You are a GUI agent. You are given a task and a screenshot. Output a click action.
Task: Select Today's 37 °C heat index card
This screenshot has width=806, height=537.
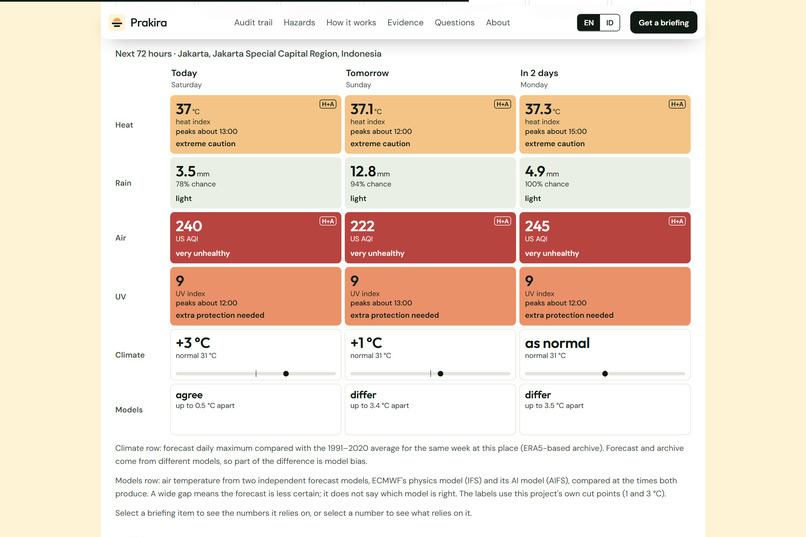point(255,124)
